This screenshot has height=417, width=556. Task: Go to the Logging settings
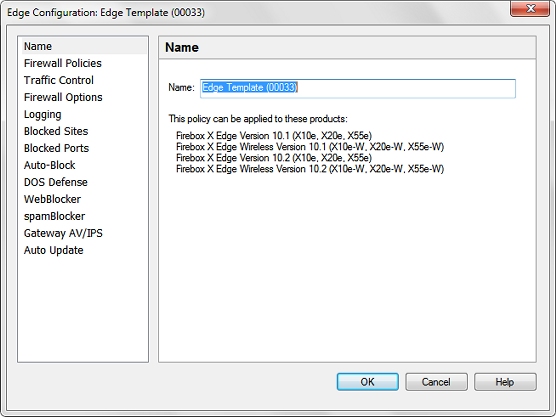pos(42,114)
